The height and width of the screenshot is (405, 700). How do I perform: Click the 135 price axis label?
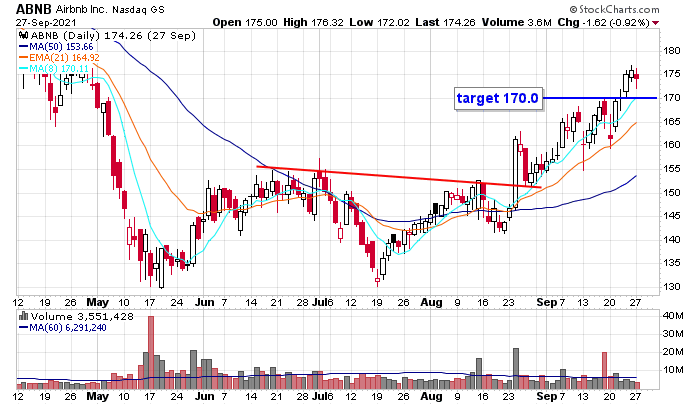coord(671,263)
